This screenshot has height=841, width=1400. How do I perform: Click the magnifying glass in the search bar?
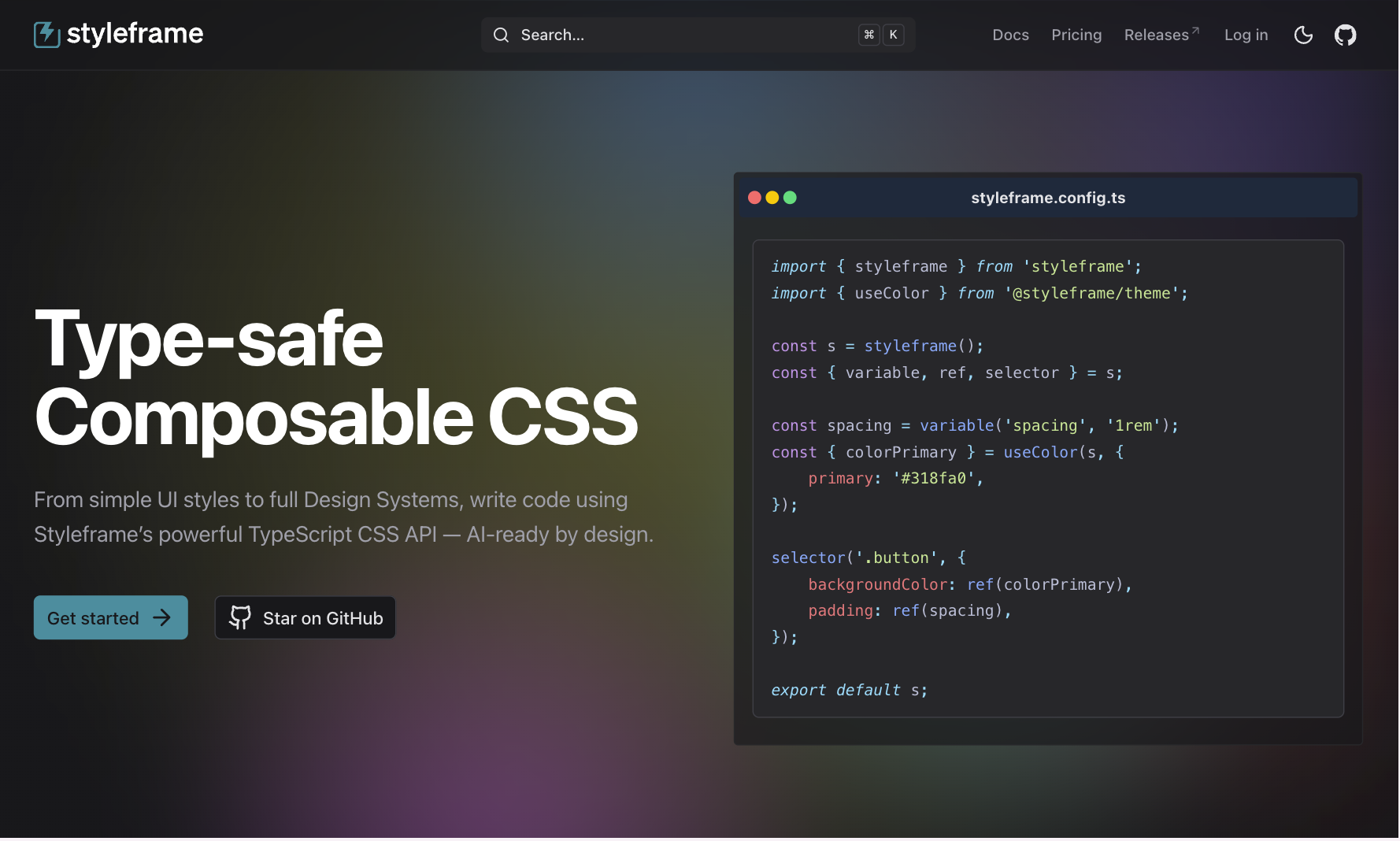[x=501, y=35]
